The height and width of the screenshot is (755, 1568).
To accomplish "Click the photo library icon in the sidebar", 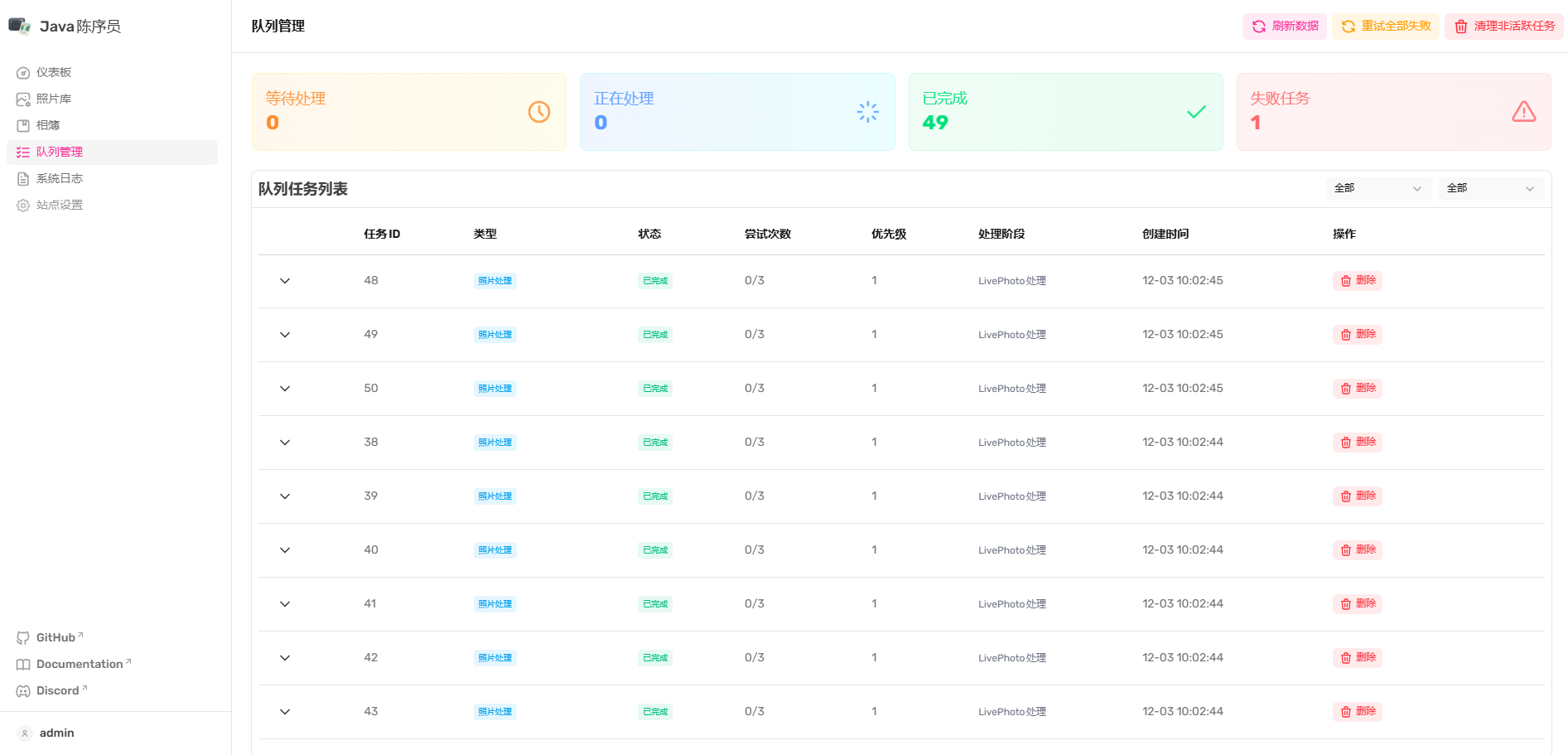I will click(23, 99).
